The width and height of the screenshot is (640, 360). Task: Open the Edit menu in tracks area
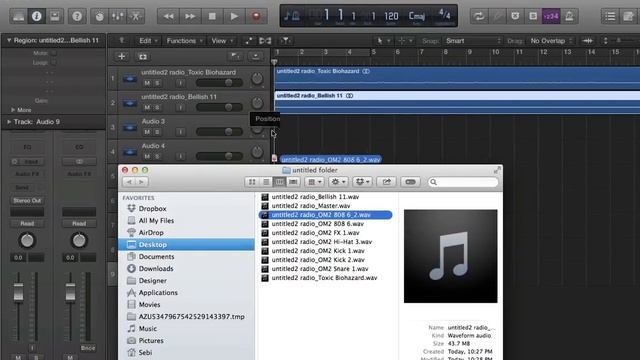(x=148, y=41)
